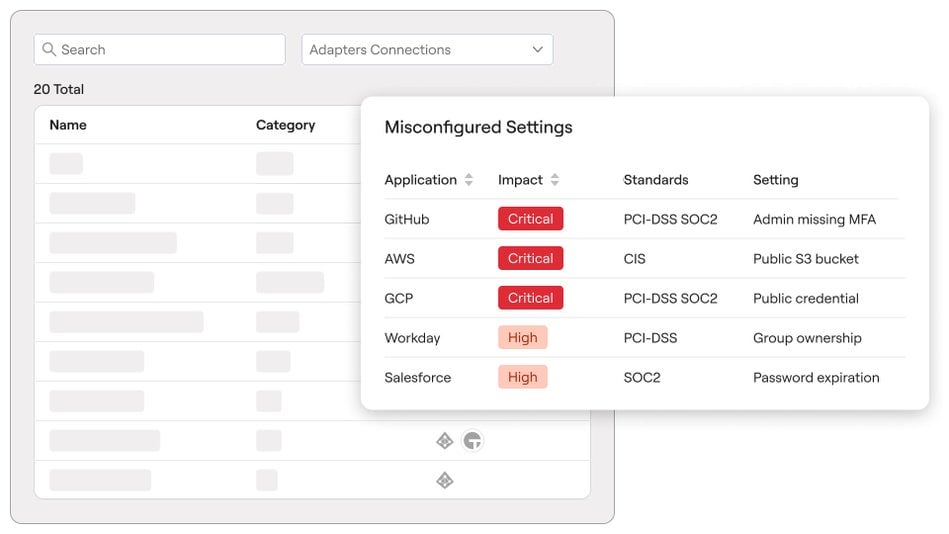Click the Standards column header
The height and width of the screenshot is (534, 949).
click(x=655, y=180)
